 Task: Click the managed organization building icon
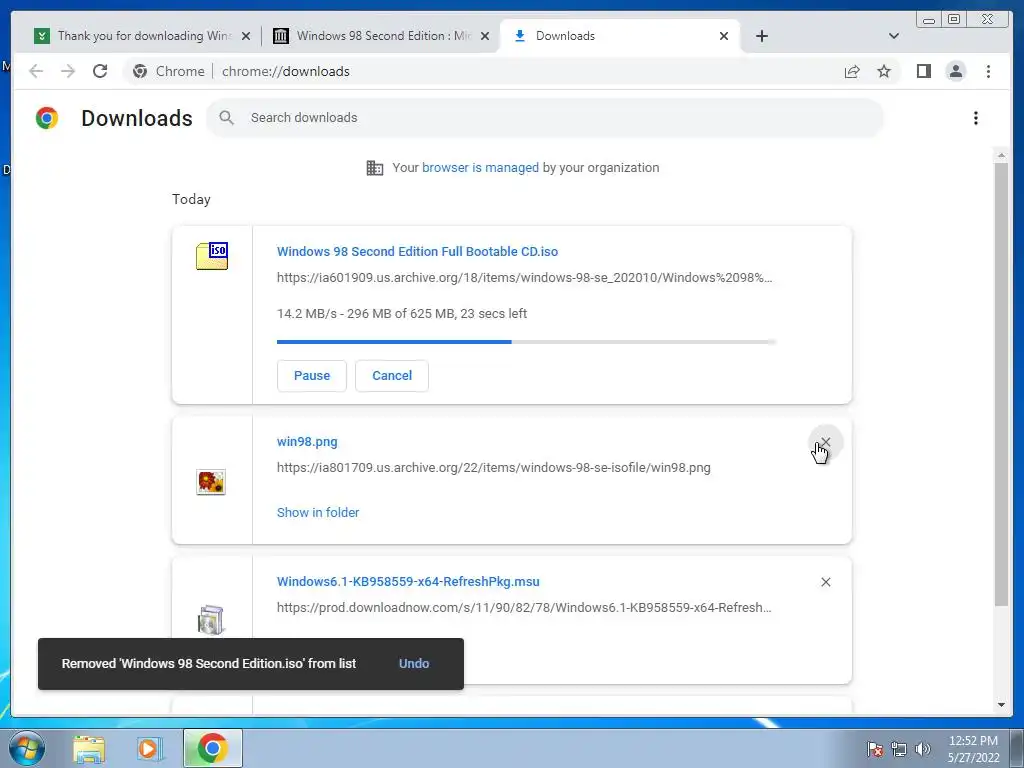375,168
